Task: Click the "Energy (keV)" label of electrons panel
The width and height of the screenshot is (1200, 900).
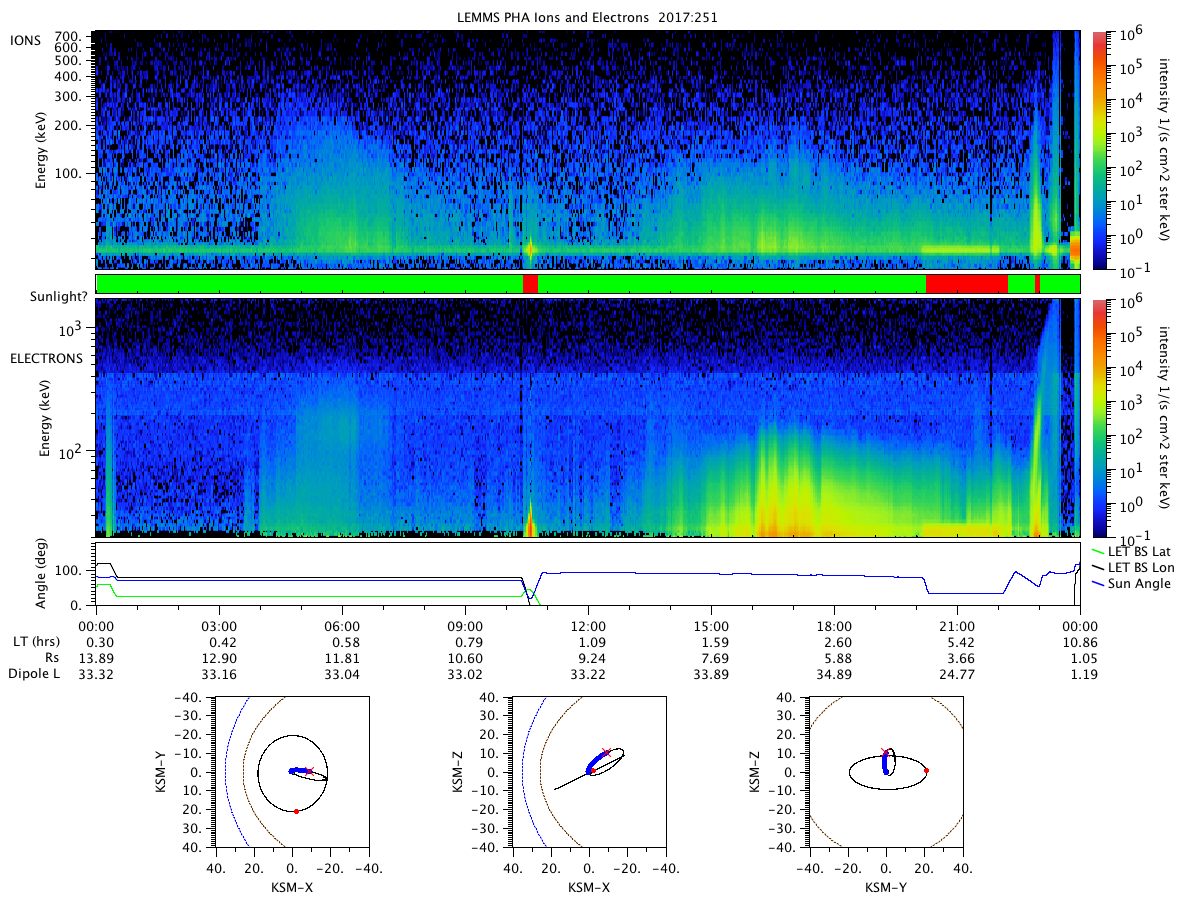Action: (47, 418)
